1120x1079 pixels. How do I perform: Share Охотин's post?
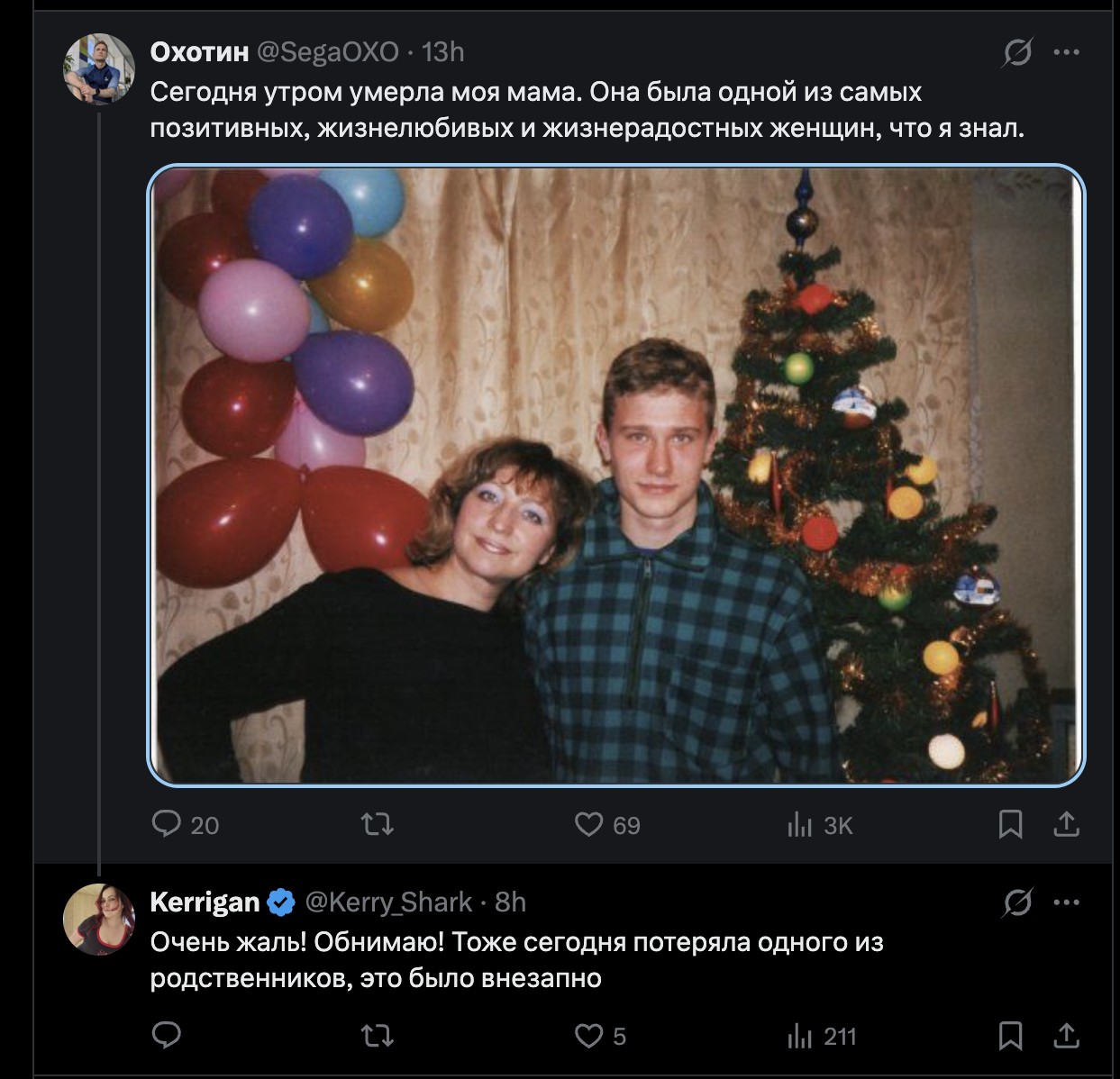[1066, 824]
